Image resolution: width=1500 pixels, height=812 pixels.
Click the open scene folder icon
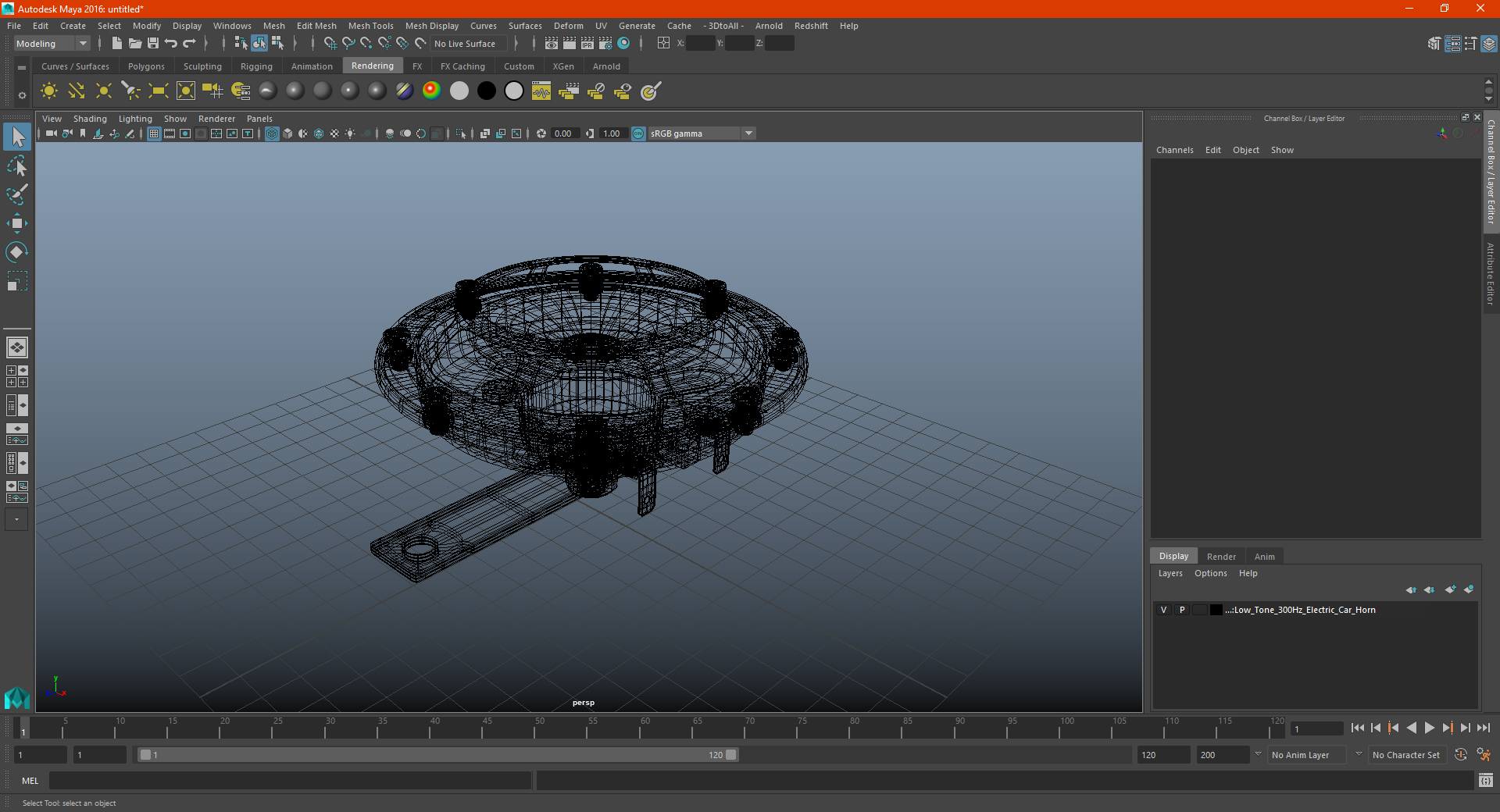[x=134, y=44]
